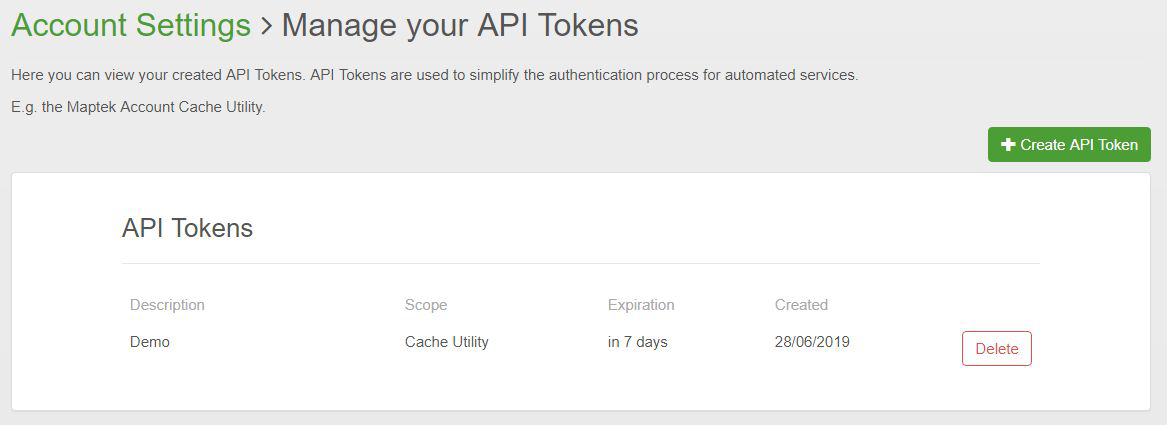Click the API Tokens panel heading
The width and height of the screenshot is (1167, 425).
pos(187,228)
